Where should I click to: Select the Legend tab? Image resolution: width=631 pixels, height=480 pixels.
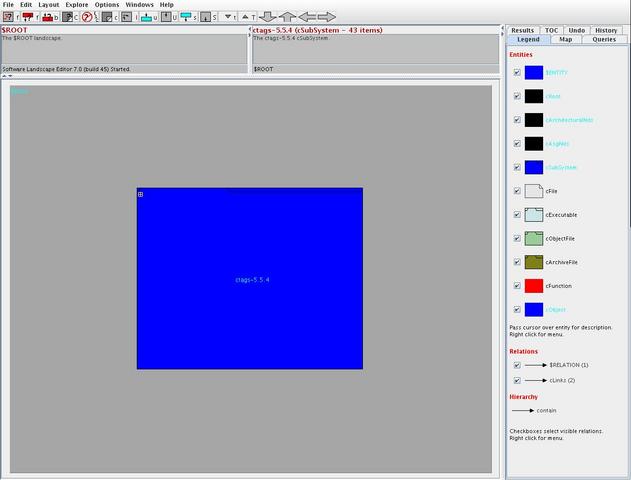click(528, 39)
